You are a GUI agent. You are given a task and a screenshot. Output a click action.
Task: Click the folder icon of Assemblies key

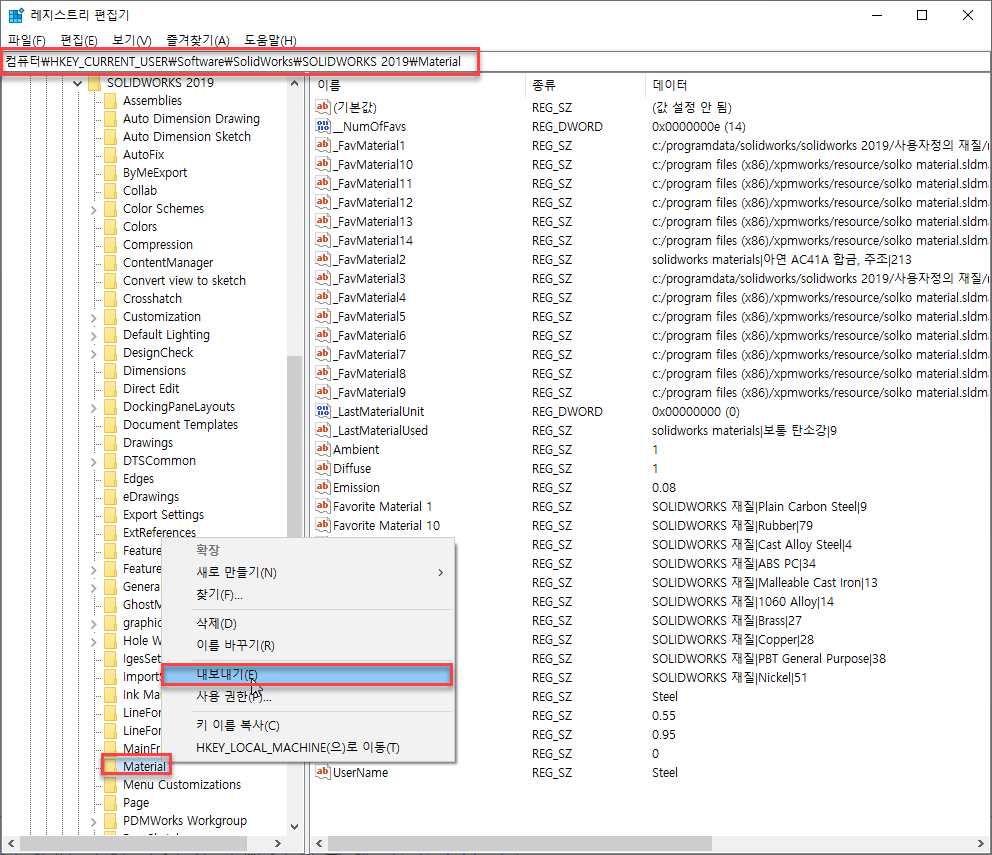coord(111,101)
